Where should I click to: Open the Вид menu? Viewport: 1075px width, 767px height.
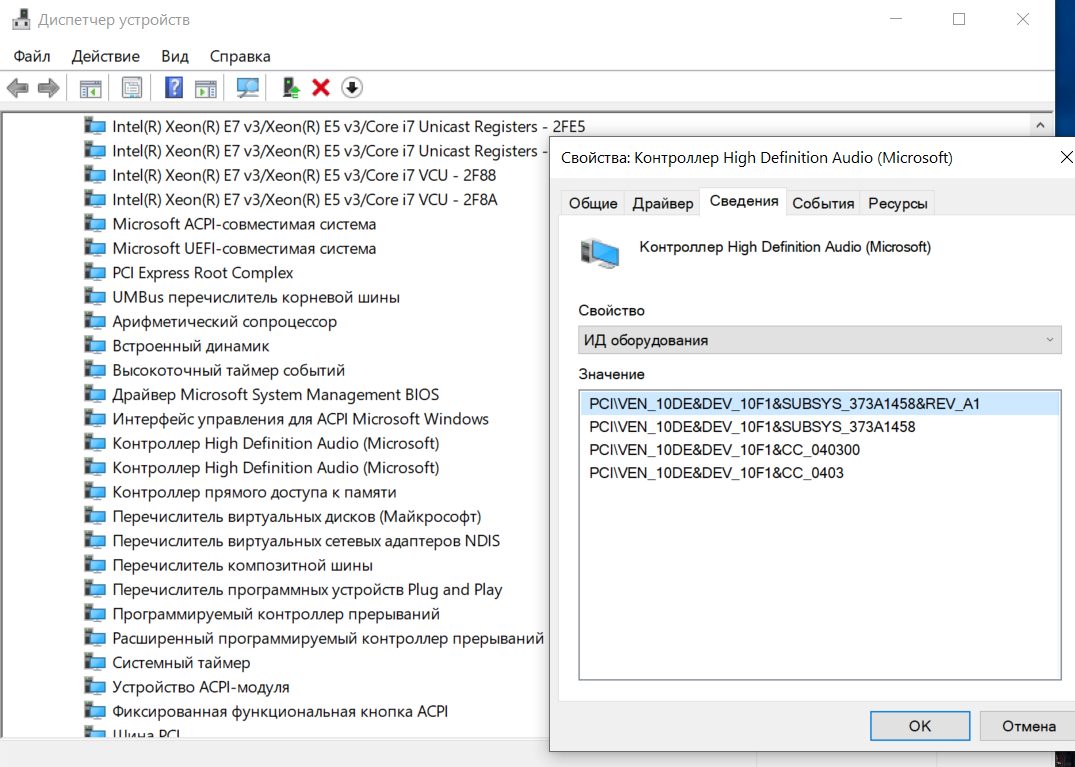tap(175, 56)
